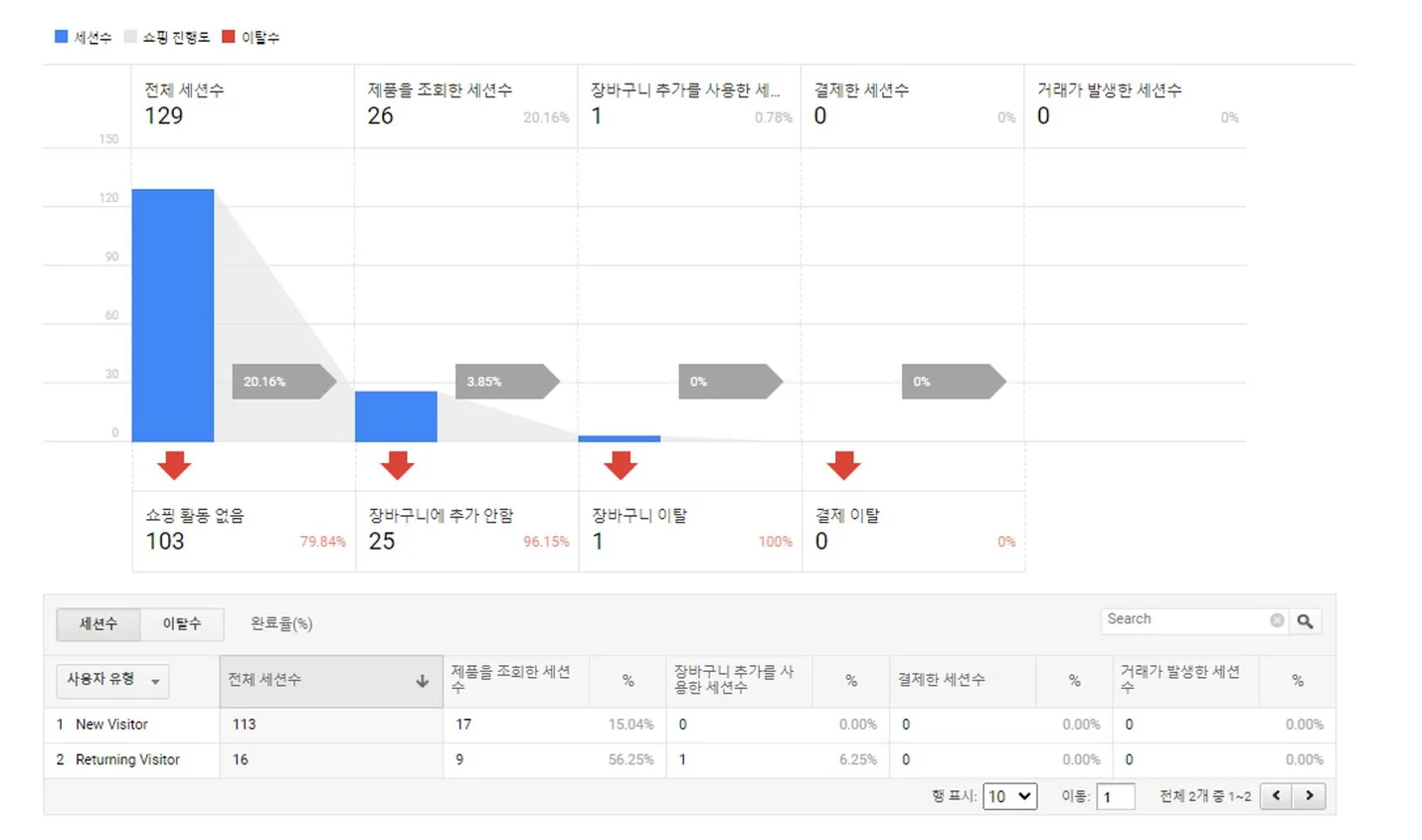Click the gray 쇼핑 진행도 legend swatch

[130, 37]
